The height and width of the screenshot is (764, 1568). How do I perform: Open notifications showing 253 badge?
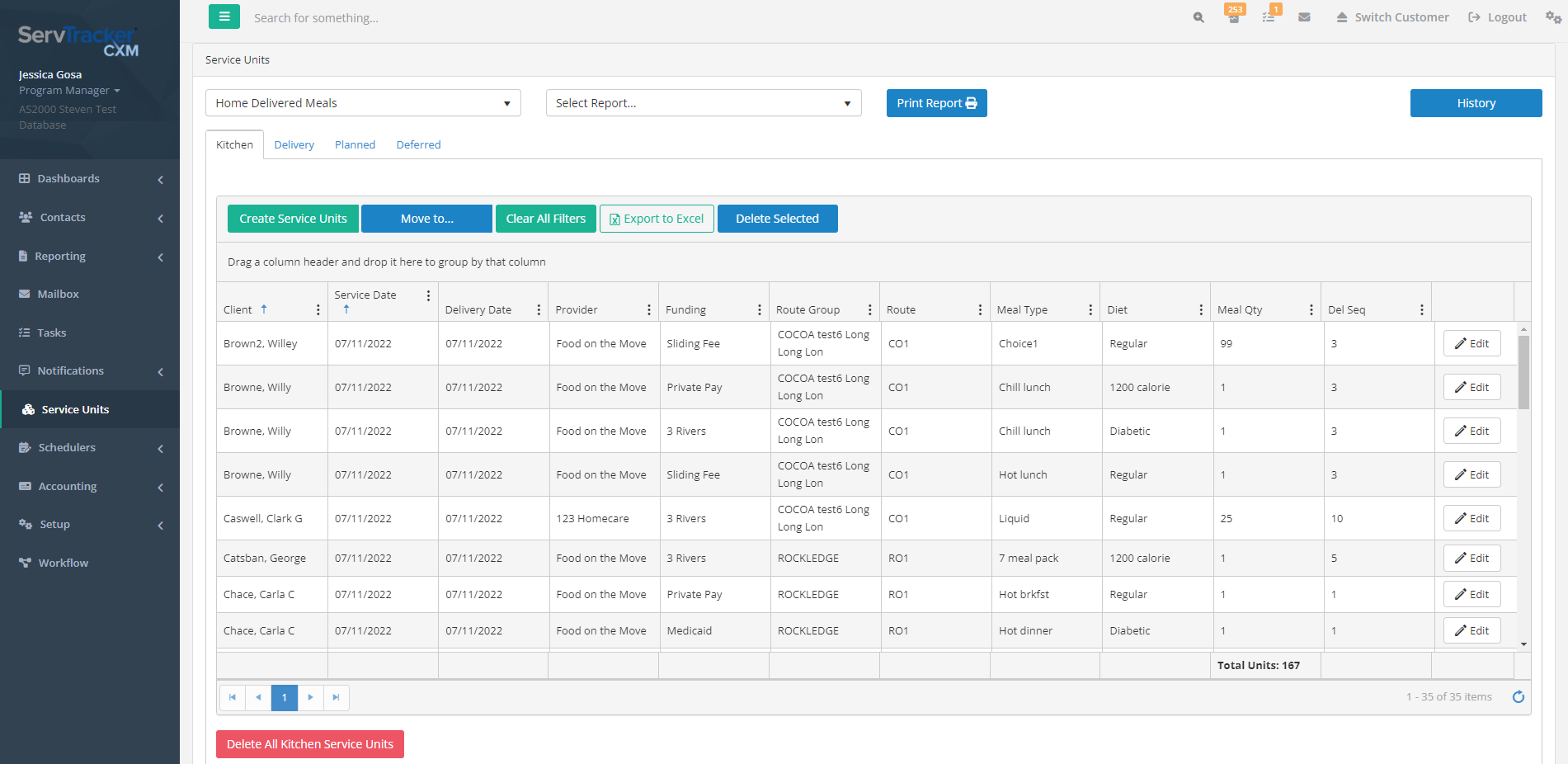pos(1234,17)
